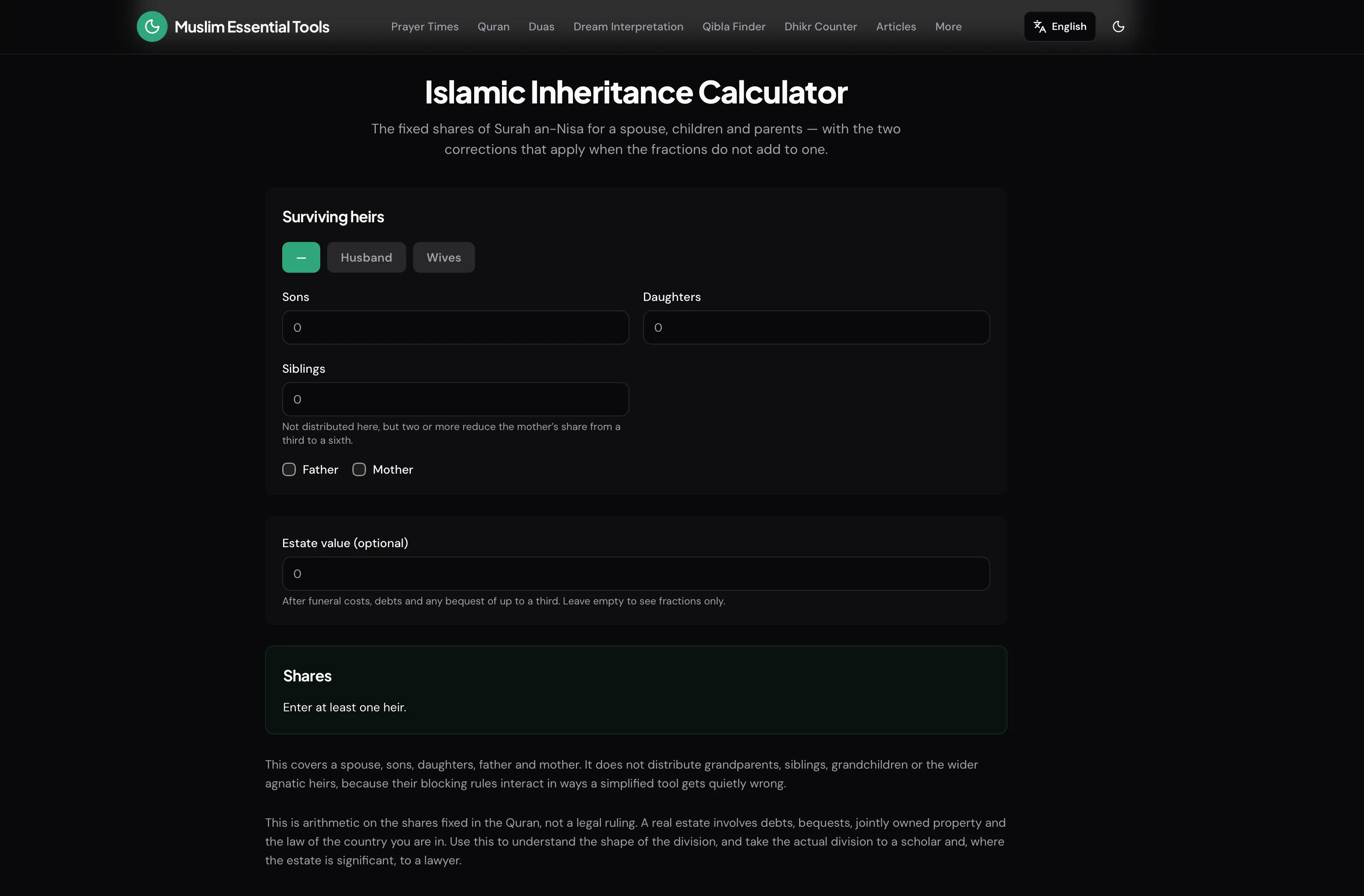Image resolution: width=1364 pixels, height=896 pixels.
Task: Click the Sons field label
Action: coord(295,297)
